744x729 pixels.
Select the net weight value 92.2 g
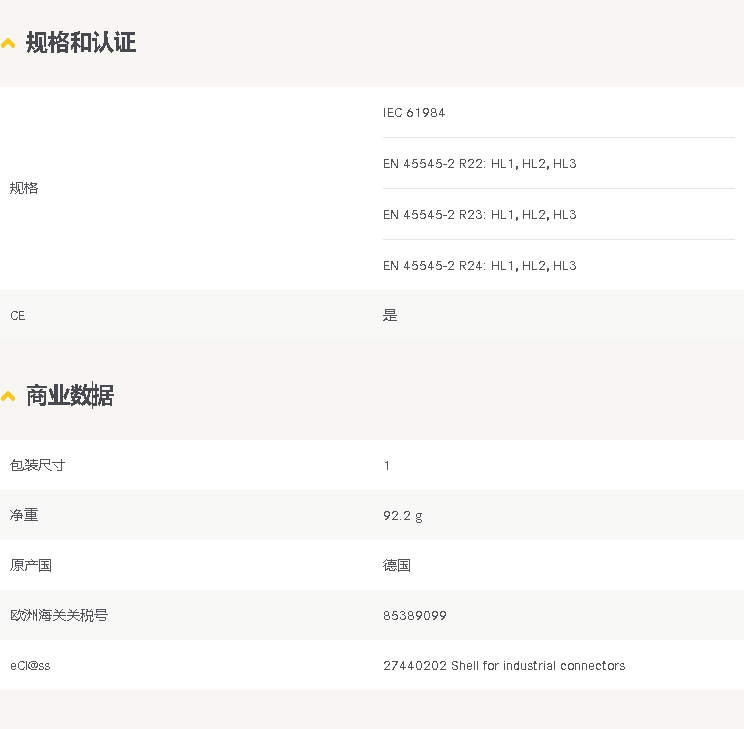[x=403, y=516]
